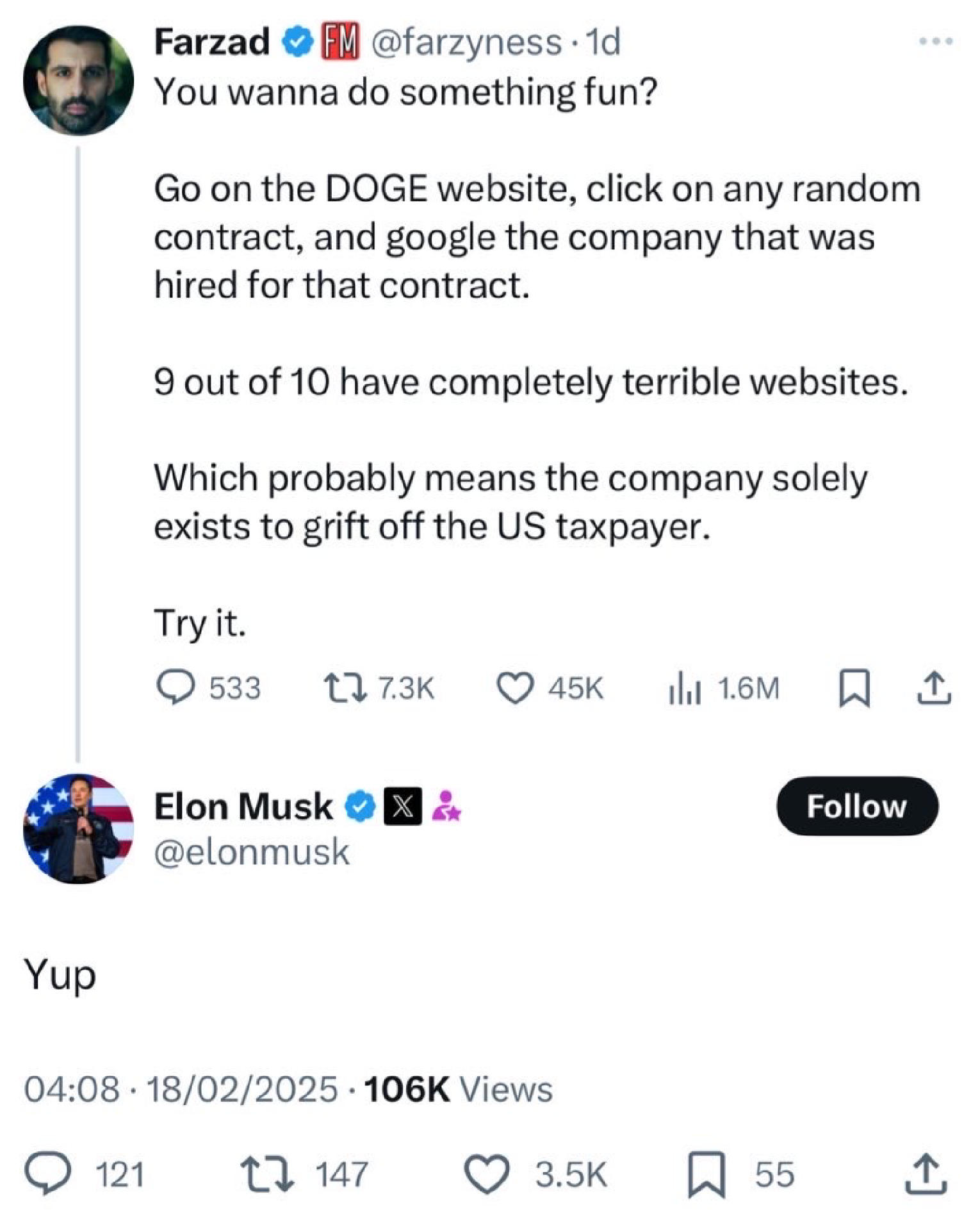Bookmark Farzad's post
The width and height of the screenshot is (980, 1230).
[x=854, y=689]
